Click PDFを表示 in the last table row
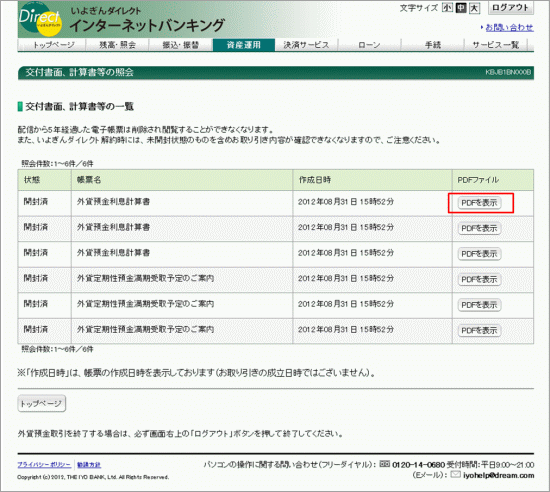 [479, 330]
